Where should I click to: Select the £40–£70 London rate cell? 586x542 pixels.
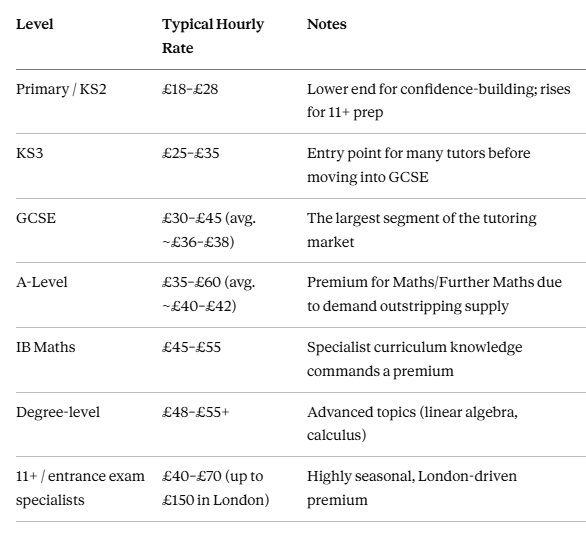point(216,488)
